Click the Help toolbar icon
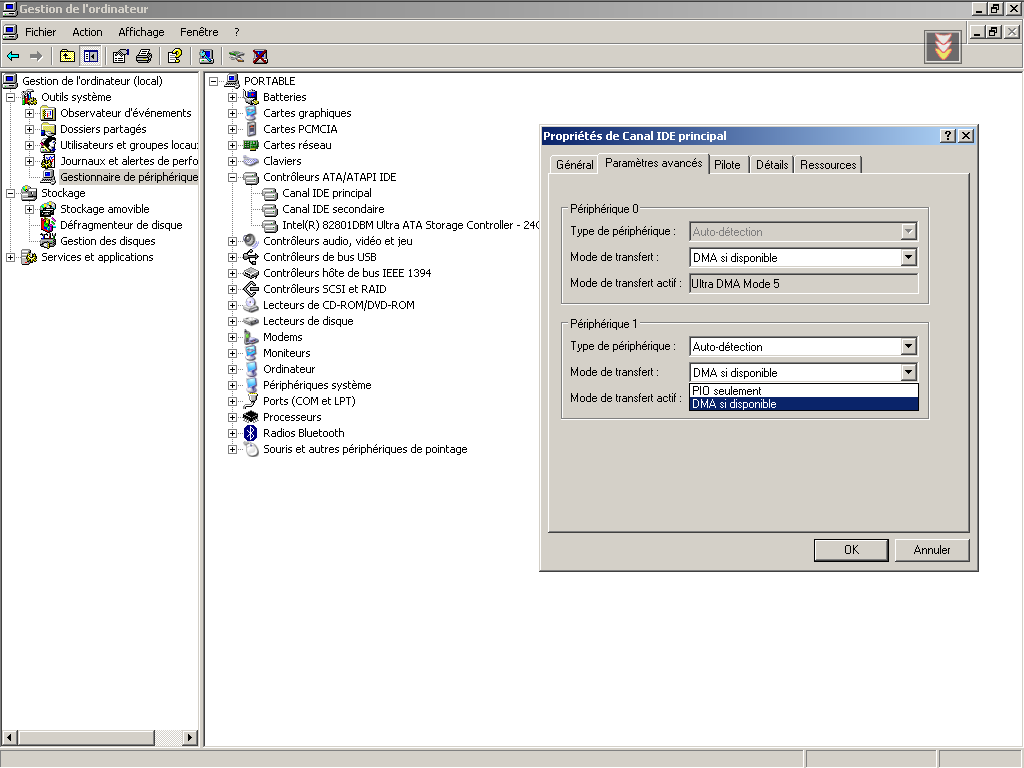This screenshot has height=768, width=1024. [x=174, y=57]
